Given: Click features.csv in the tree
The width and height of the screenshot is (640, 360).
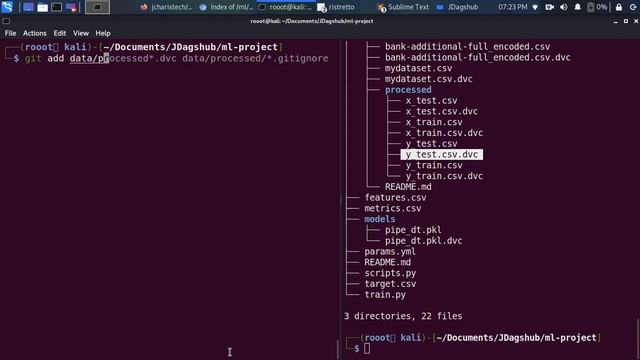Looking at the screenshot, I should tap(395, 198).
